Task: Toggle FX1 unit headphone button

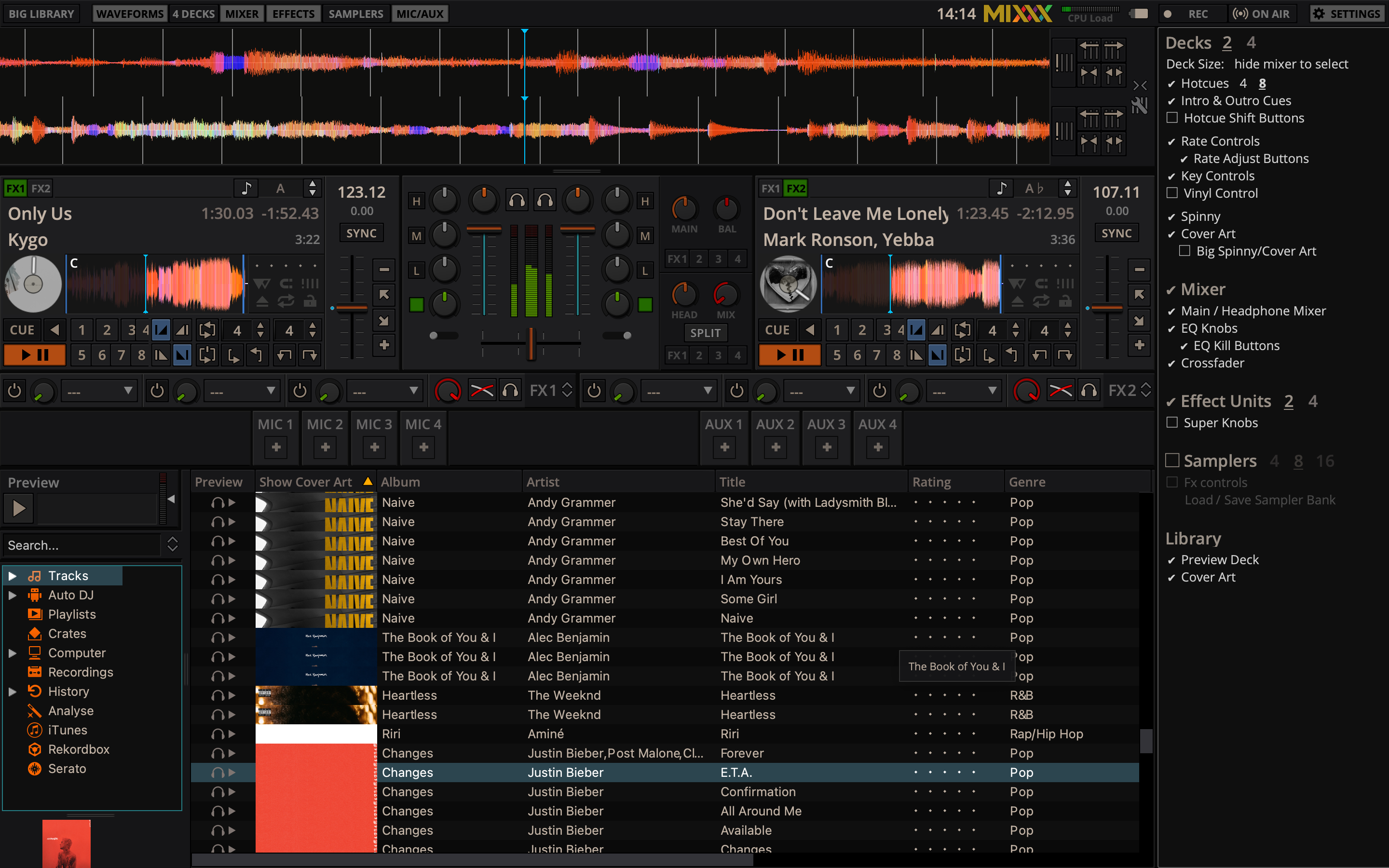Action: 510,391
